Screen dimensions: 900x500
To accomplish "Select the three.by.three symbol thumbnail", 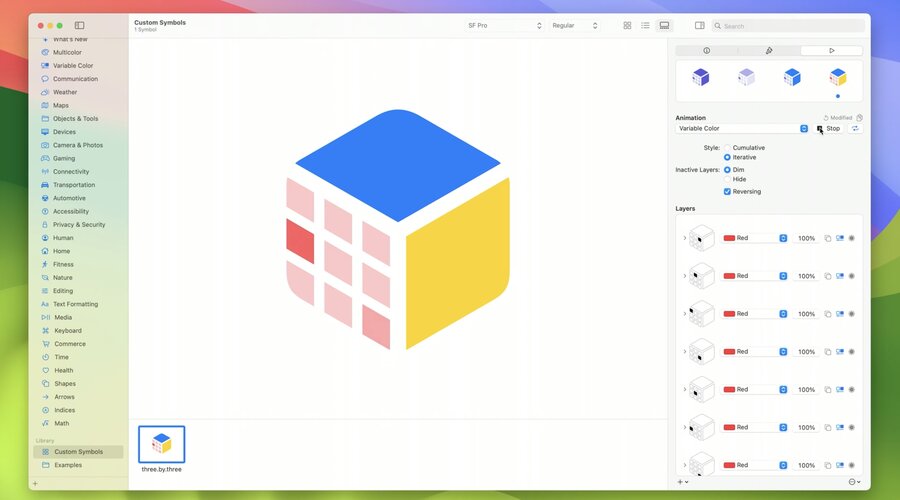I will tap(161, 444).
